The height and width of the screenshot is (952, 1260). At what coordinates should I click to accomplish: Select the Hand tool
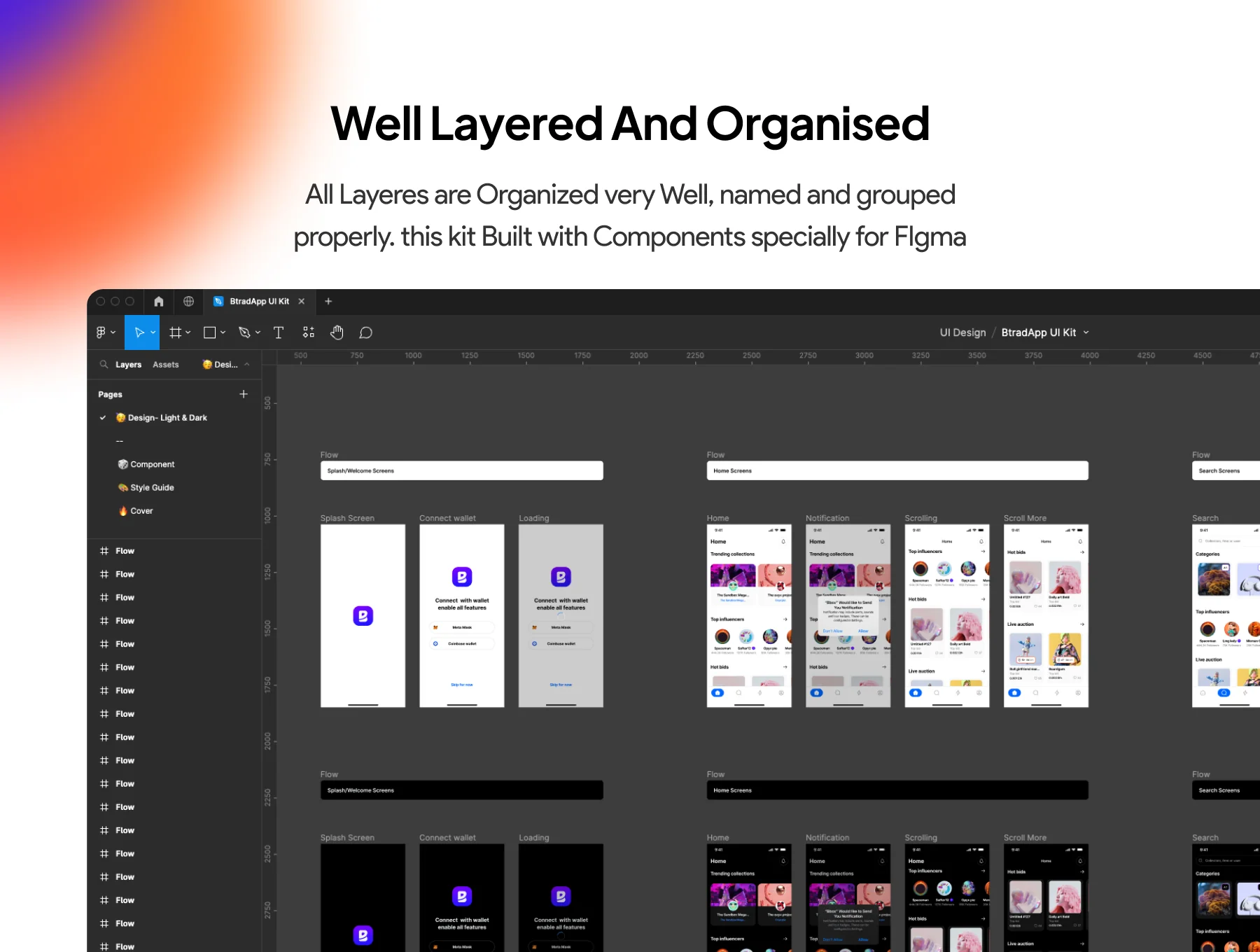tap(337, 332)
